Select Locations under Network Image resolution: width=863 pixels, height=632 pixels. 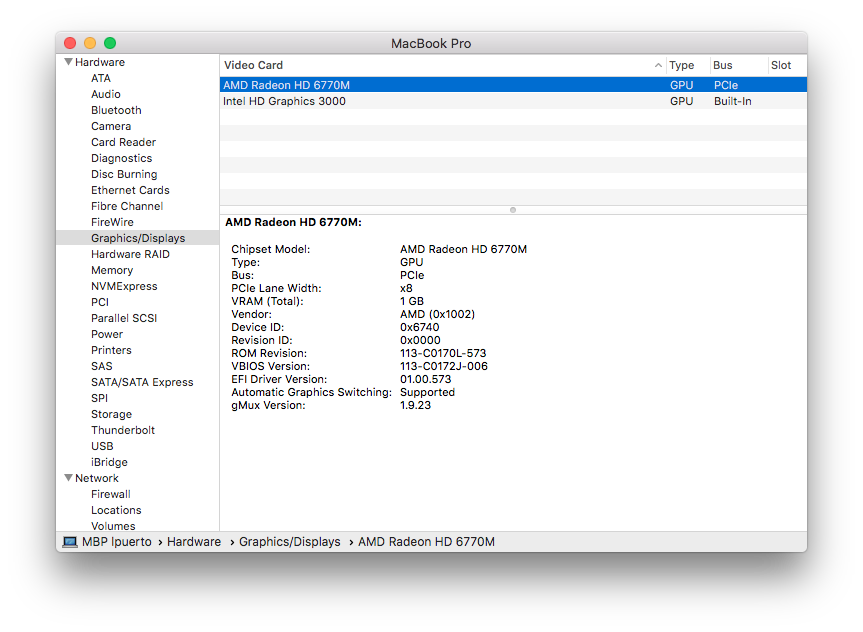(116, 510)
